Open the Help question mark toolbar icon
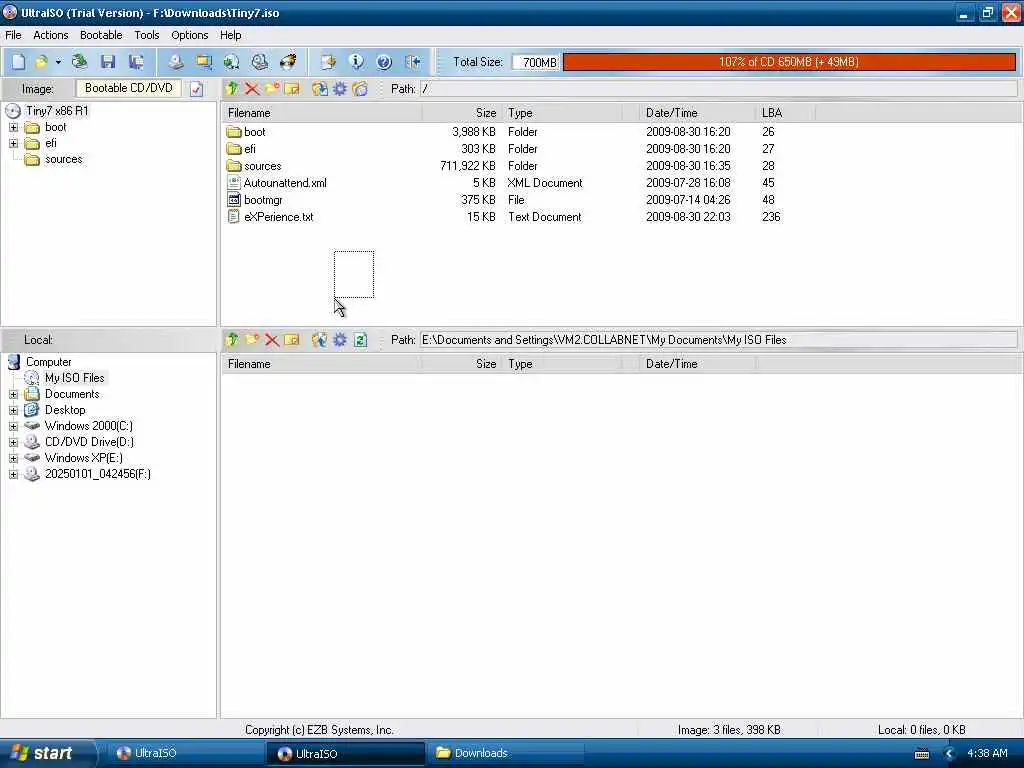Image resolution: width=1024 pixels, height=768 pixels. tap(384, 62)
